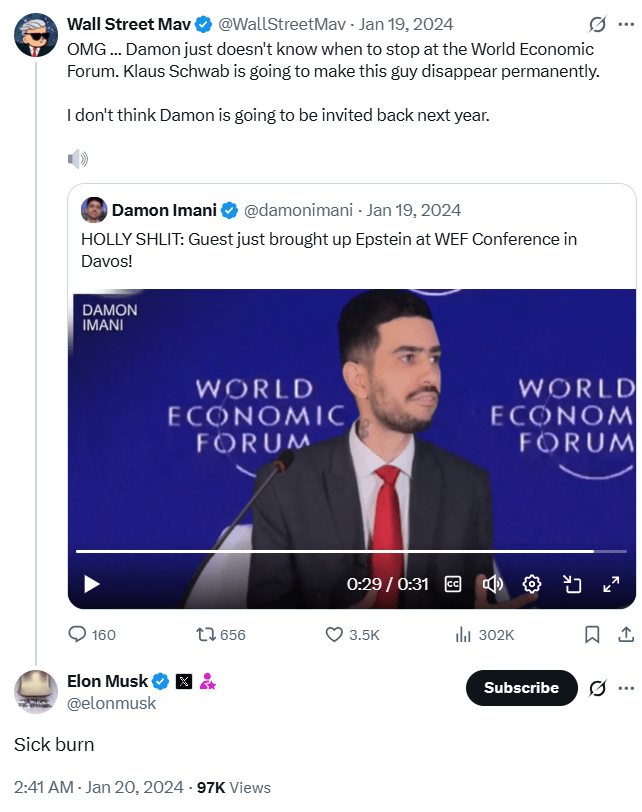Screen dimensions: 642x812
Task: Open picture-in-picture for the video
Action: [x=572, y=584]
